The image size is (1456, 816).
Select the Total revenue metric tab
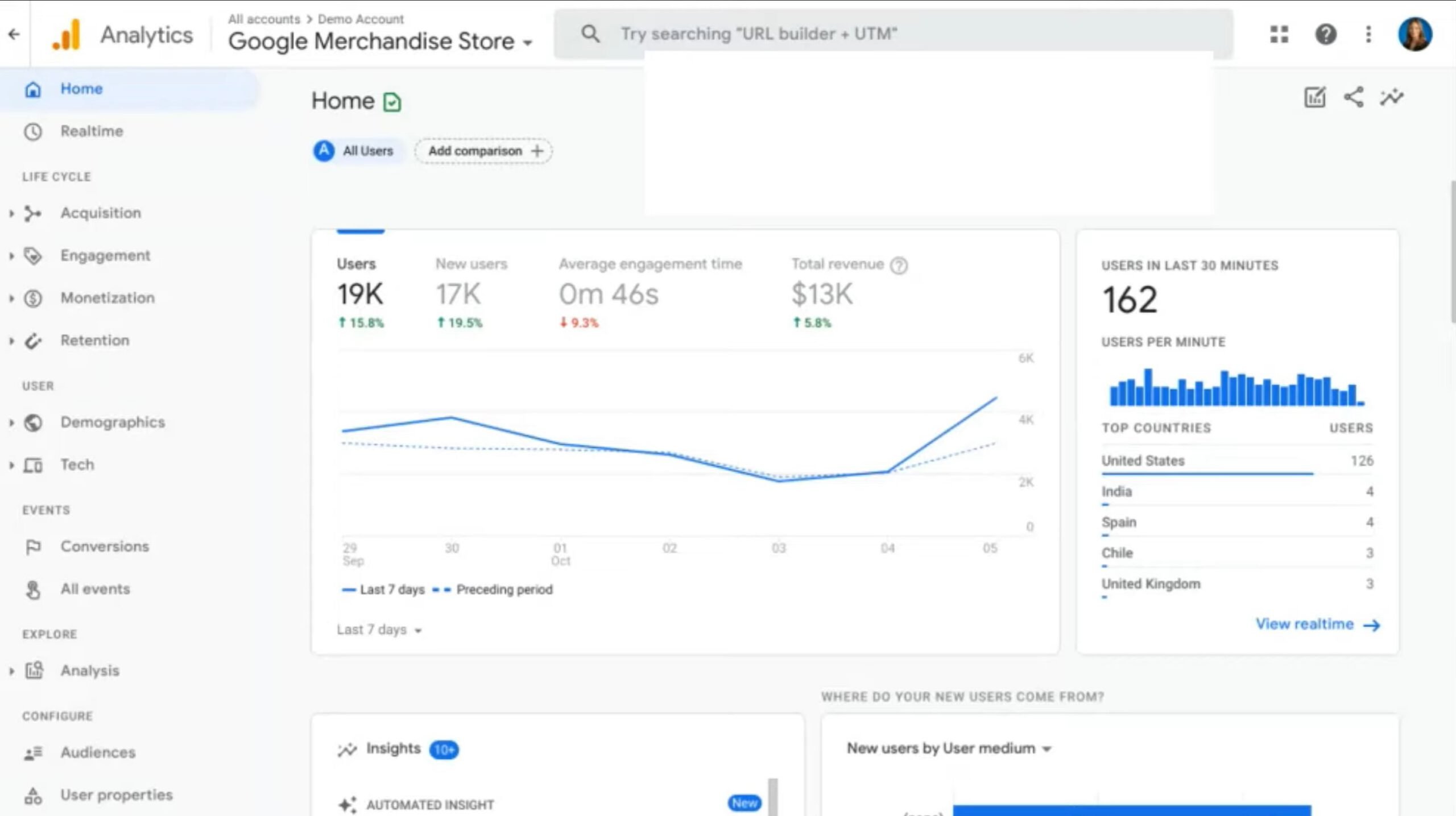click(x=849, y=292)
